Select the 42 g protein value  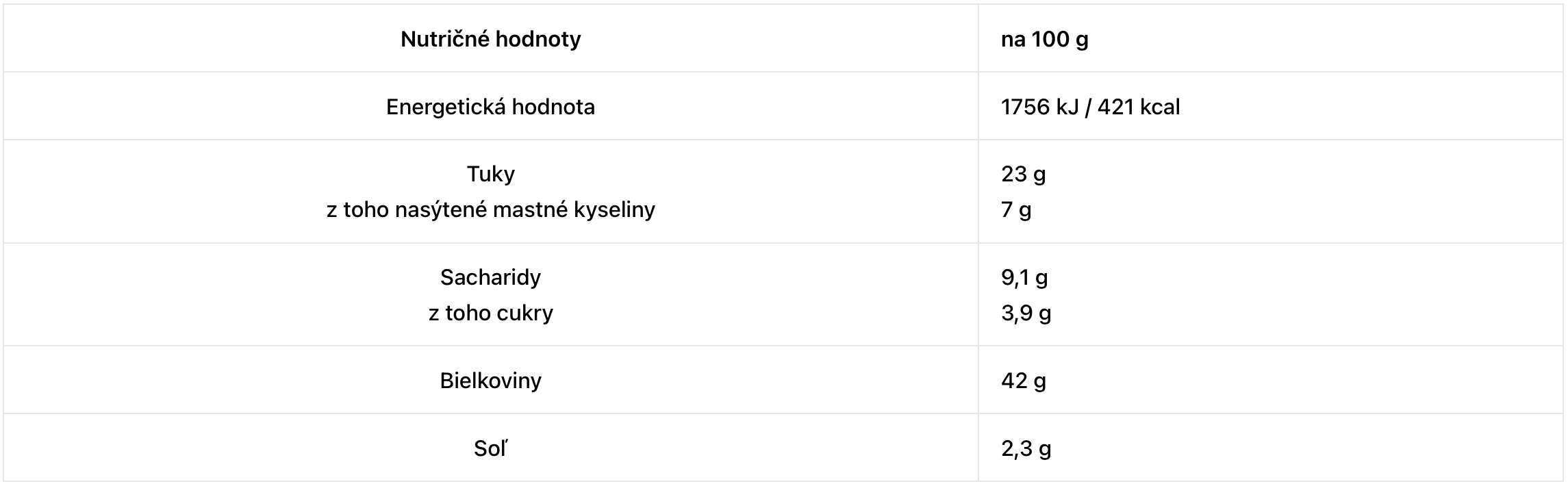(x=1023, y=380)
